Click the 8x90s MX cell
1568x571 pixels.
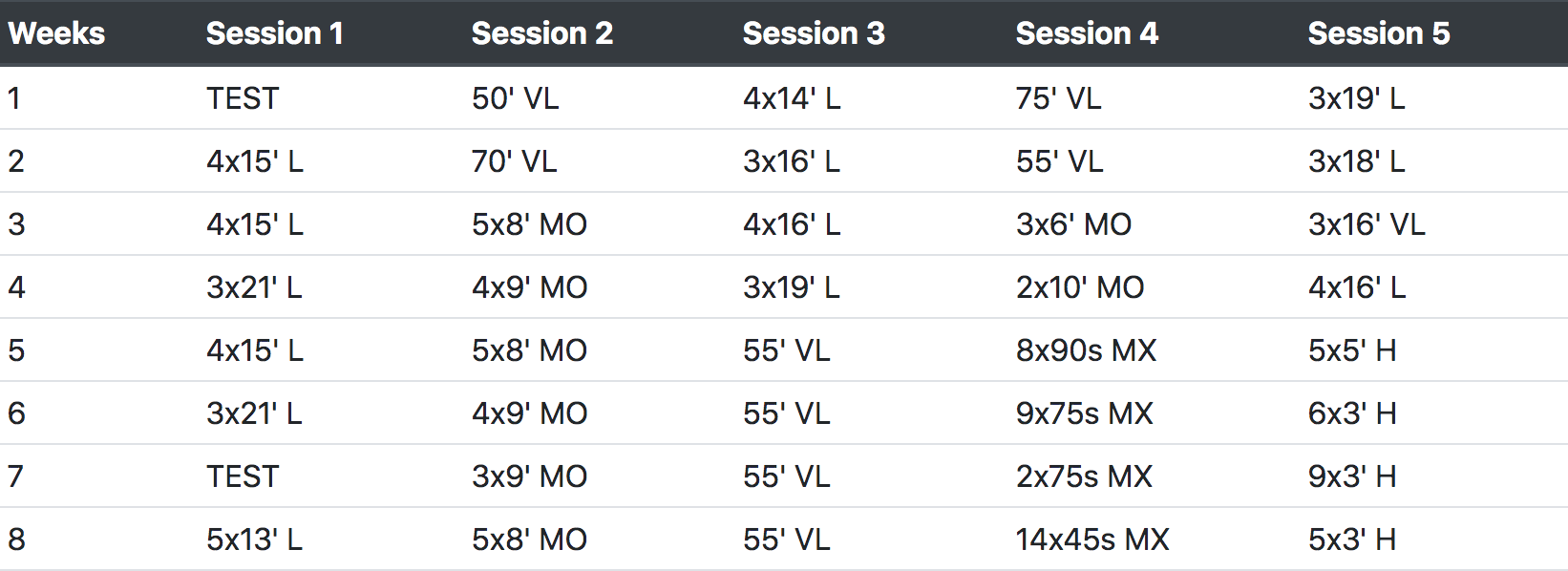tap(1086, 350)
